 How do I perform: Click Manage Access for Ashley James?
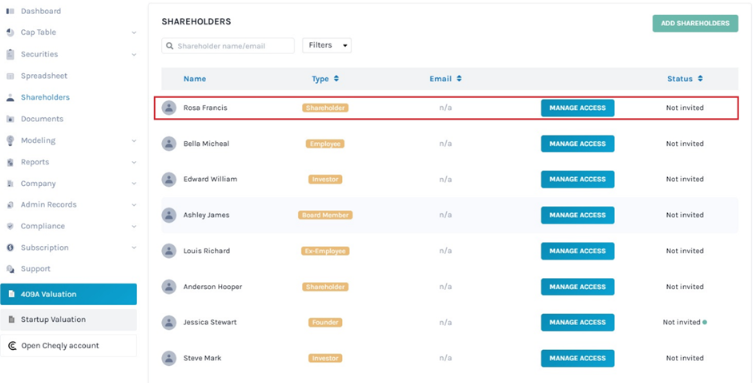click(x=578, y=215)
